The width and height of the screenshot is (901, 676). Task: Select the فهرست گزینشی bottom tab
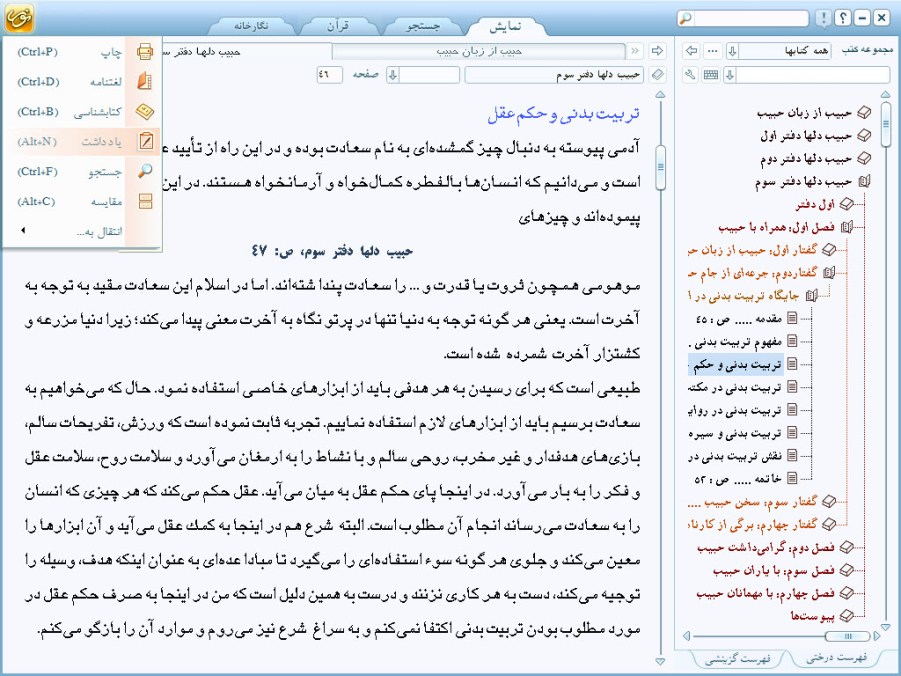click(738, 659)
